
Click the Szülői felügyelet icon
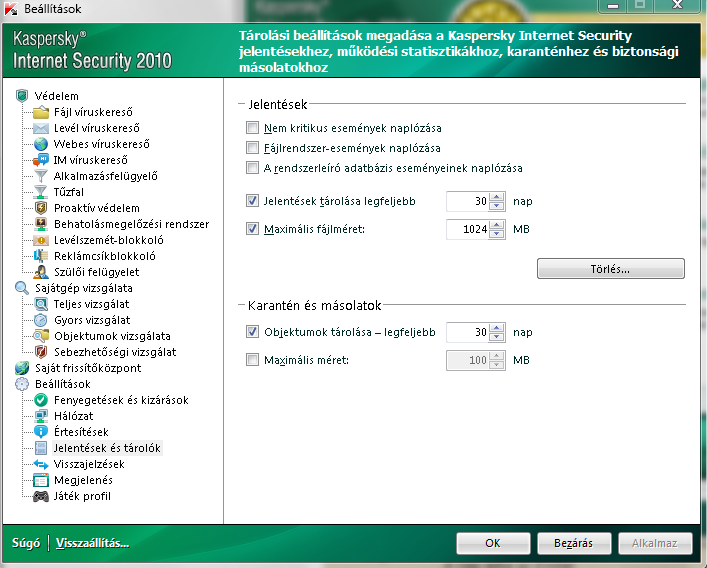pos(41,272)
